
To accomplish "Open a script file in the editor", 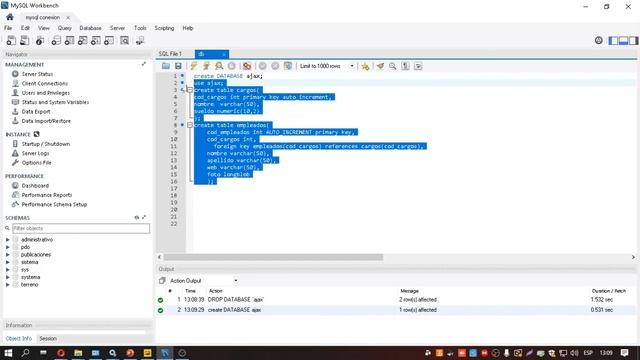I will (166, 66).
